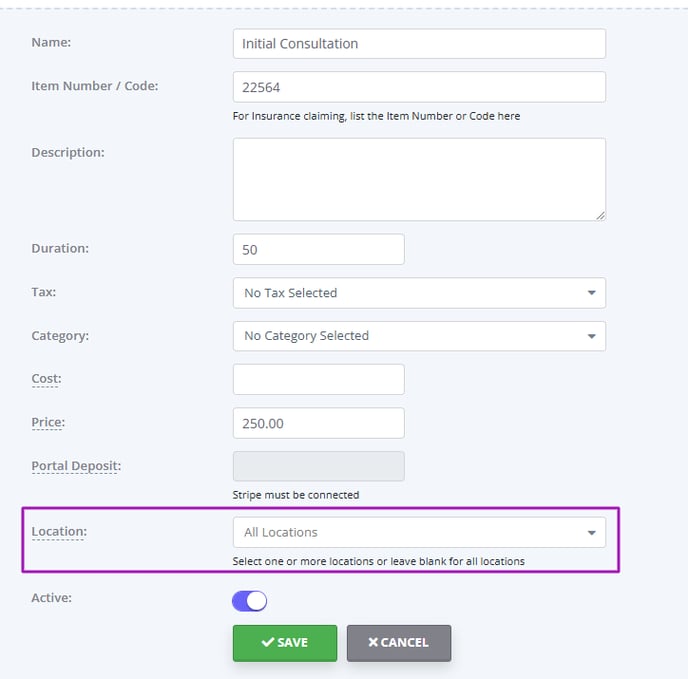Click the Name field containing Initial Consultation

[x=419, y=44]
